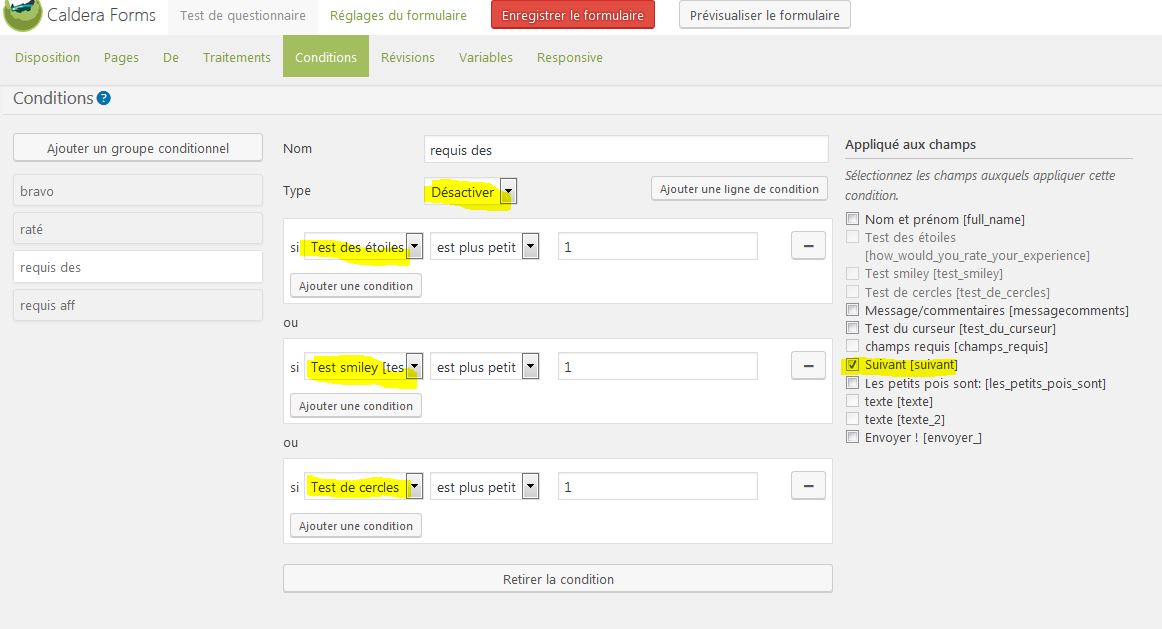Open comparison dropdown in the Test de cercles row

point(484,487)
